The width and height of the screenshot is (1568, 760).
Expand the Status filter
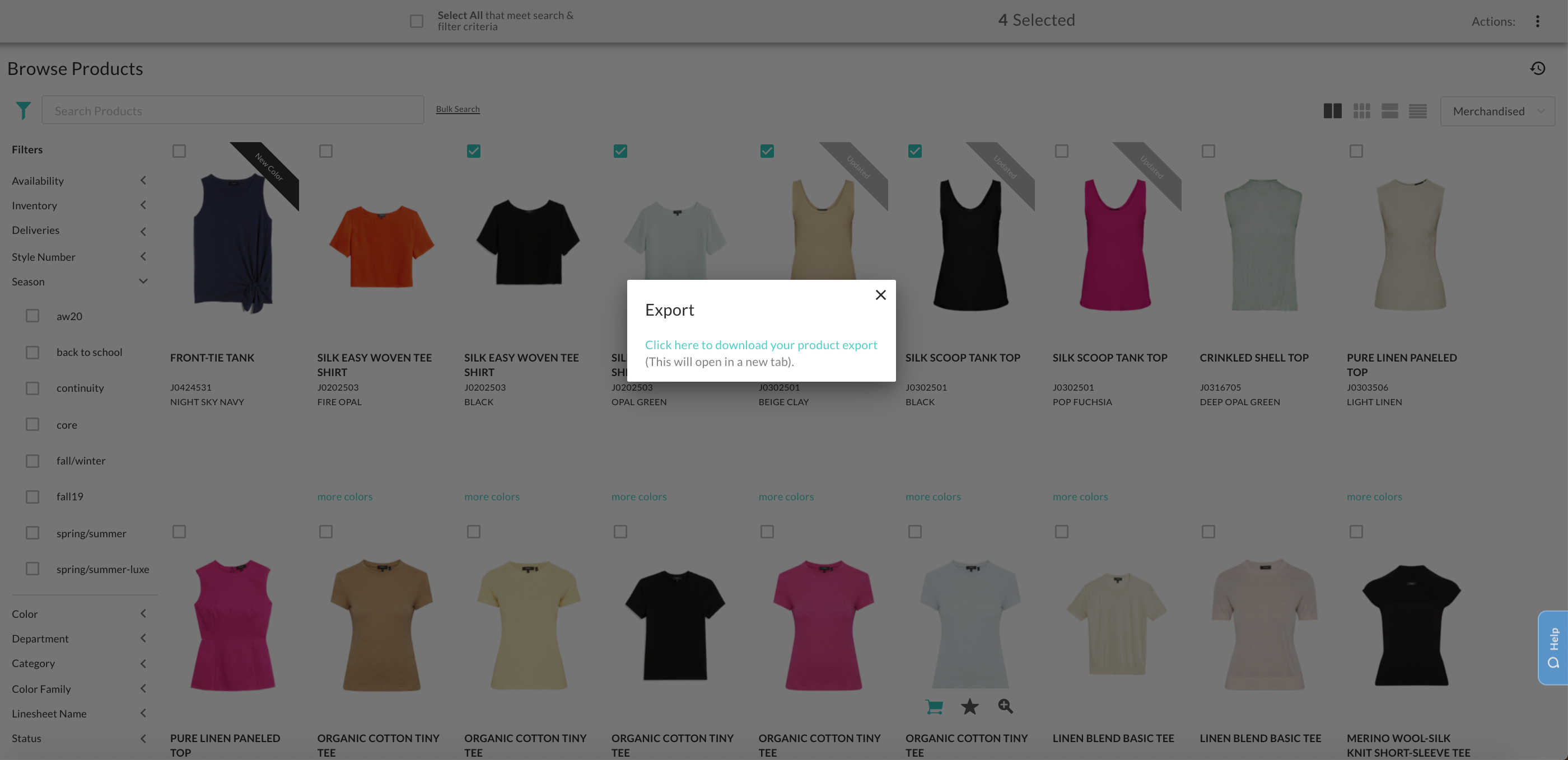click(x=79, y=739)
